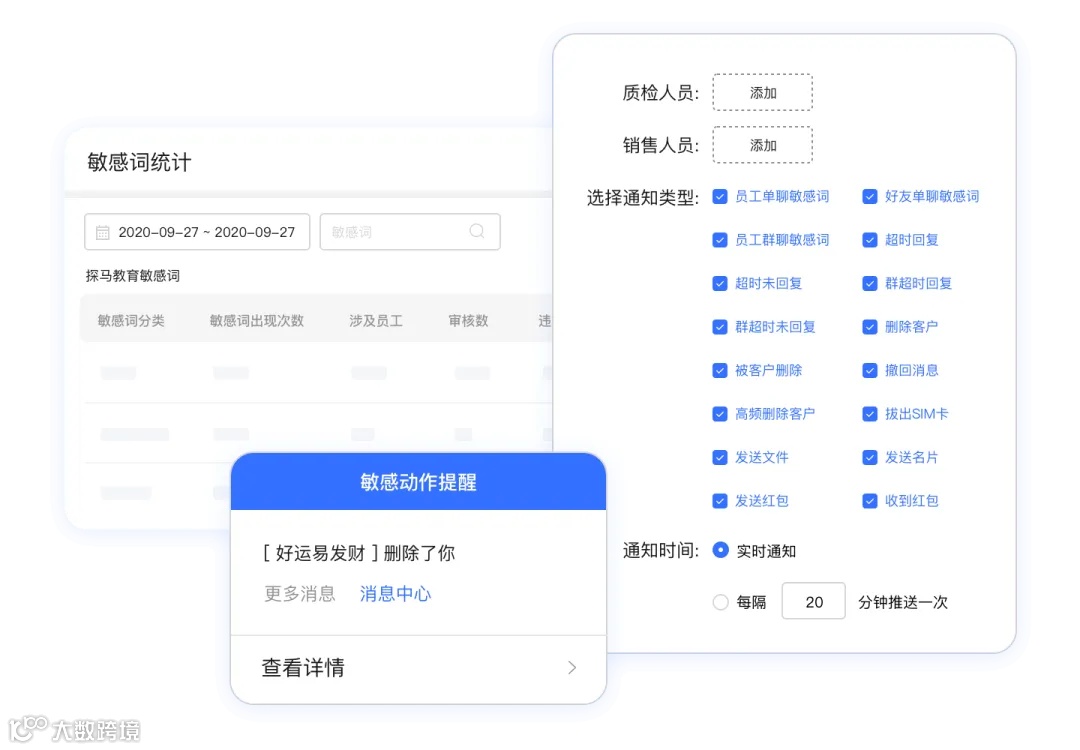Toggle the 员工群聊敏感词 checkbox
Image resolution: width=1080 pixels, height=750 pixels.
pyautogui.click(x=720, y=240)
